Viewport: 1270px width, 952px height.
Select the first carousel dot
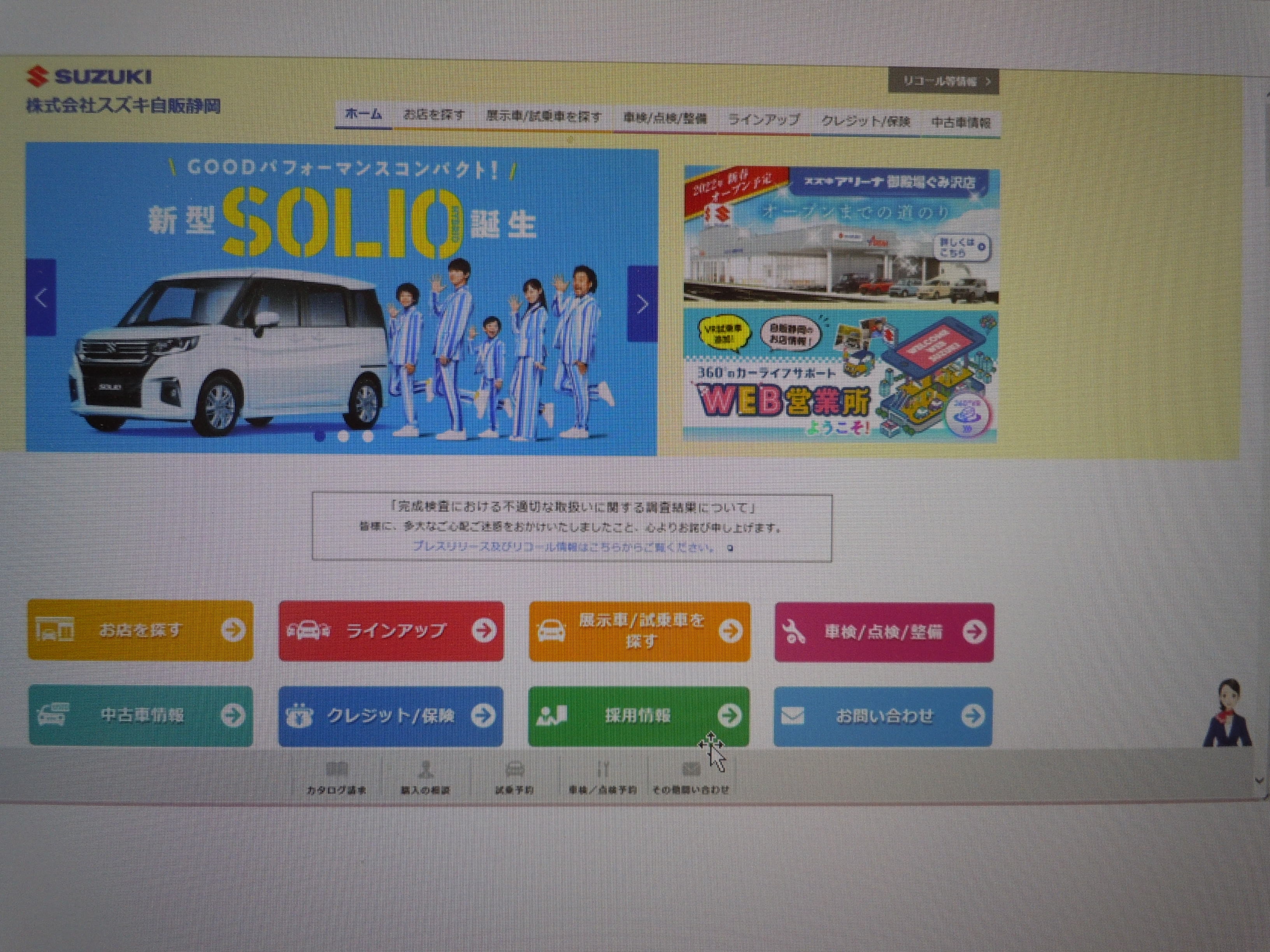[x=320, y=436]
